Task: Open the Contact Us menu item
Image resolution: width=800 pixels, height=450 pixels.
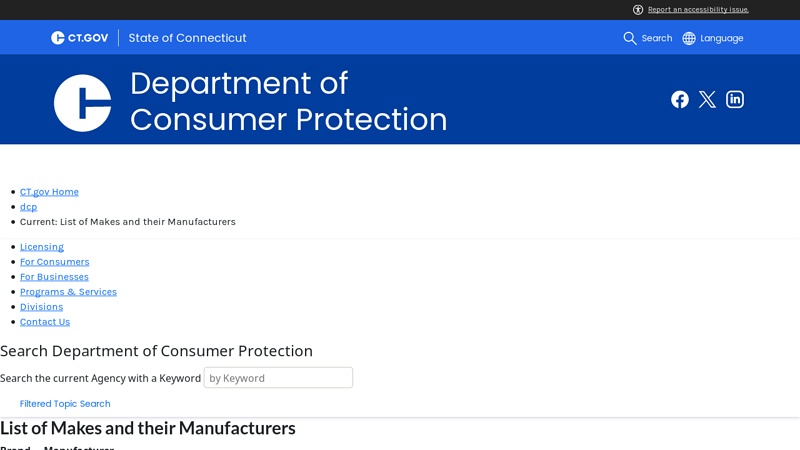Action: coord(45,322)
